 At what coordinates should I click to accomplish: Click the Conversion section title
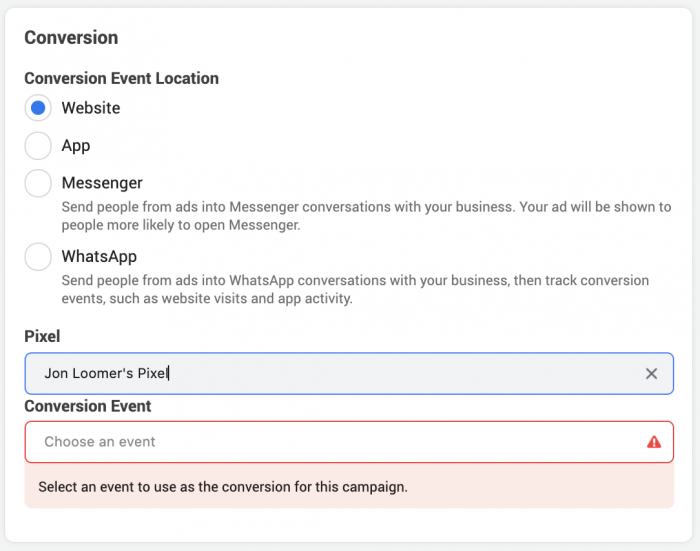pos(71,38)
